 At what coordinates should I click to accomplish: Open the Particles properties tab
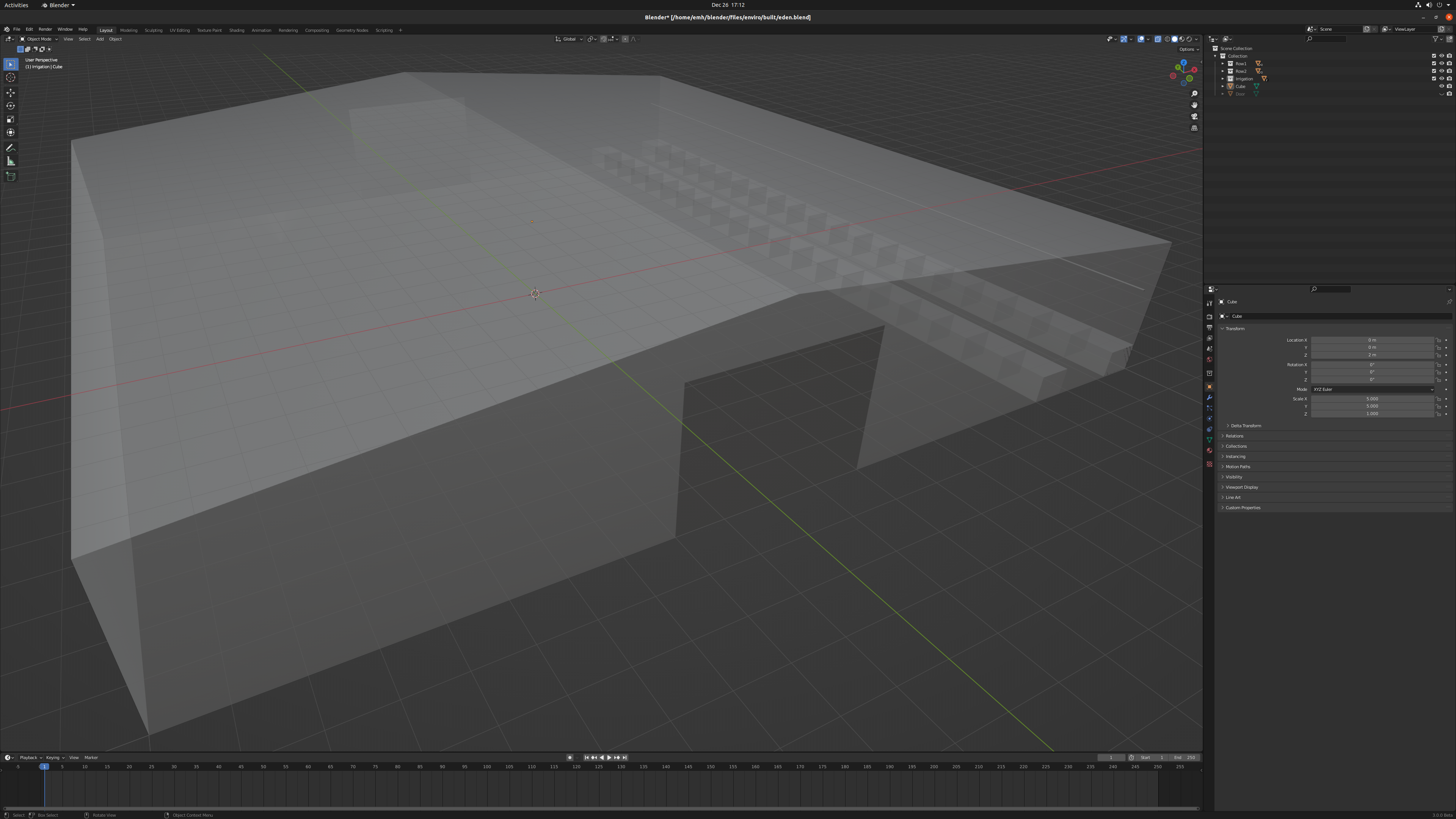pos(1210,408)
